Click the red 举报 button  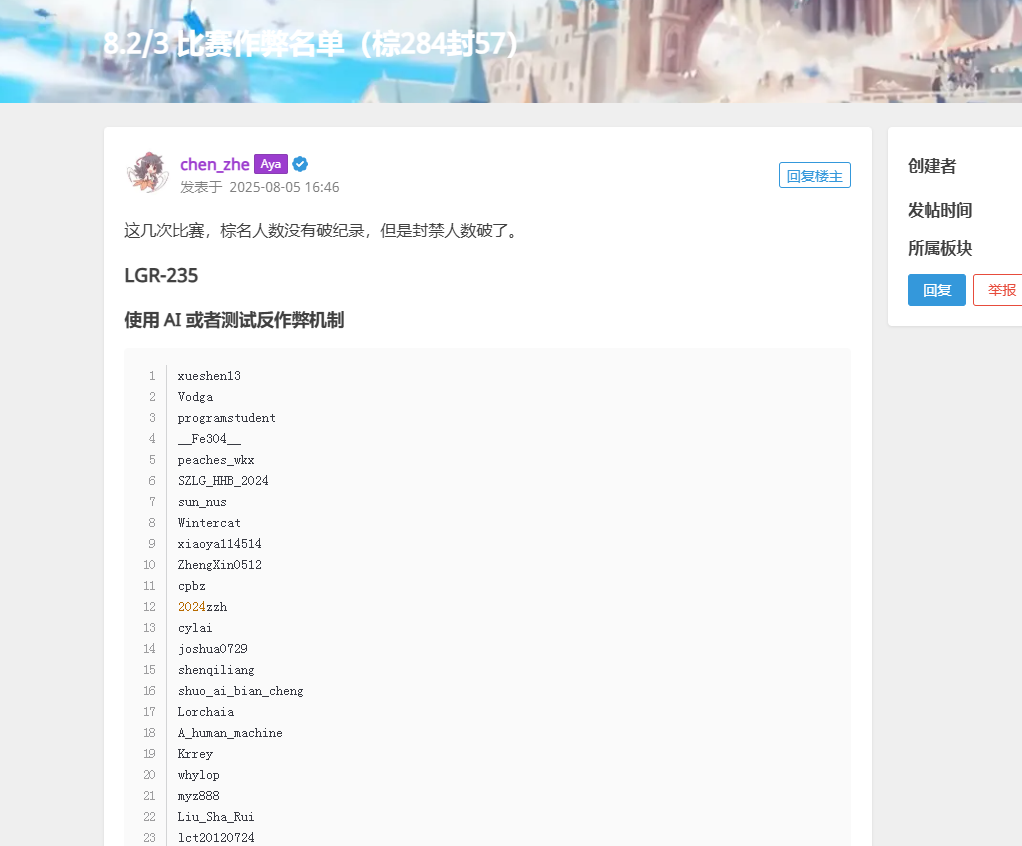coord(1001,290)
